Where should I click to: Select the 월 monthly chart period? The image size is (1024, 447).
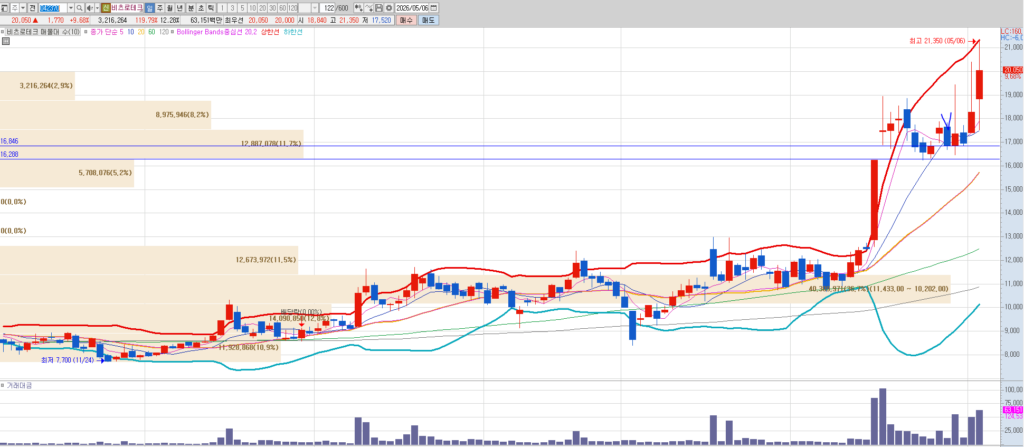(170, 8)
